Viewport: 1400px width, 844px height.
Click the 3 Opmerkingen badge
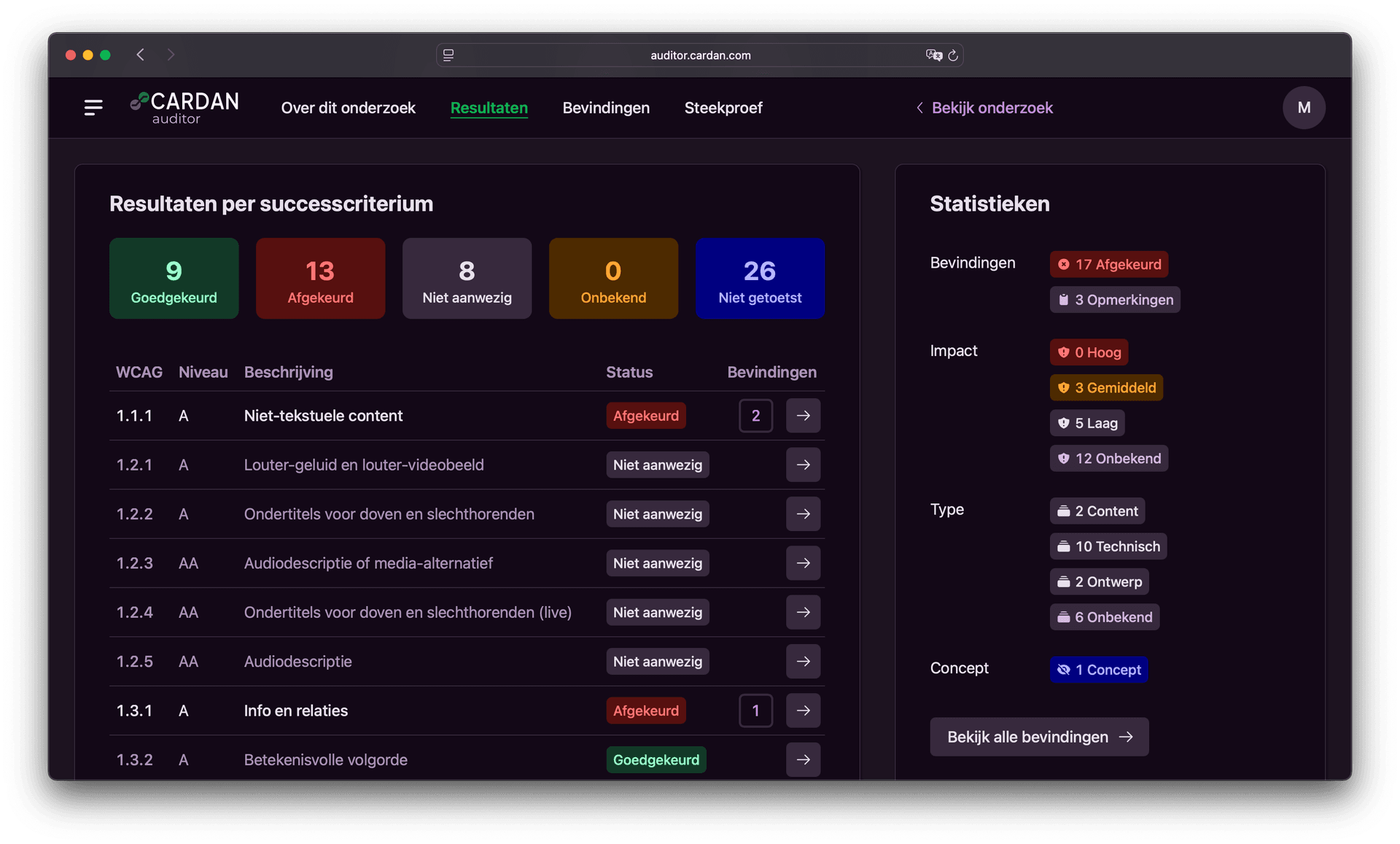pos(1115,300)
